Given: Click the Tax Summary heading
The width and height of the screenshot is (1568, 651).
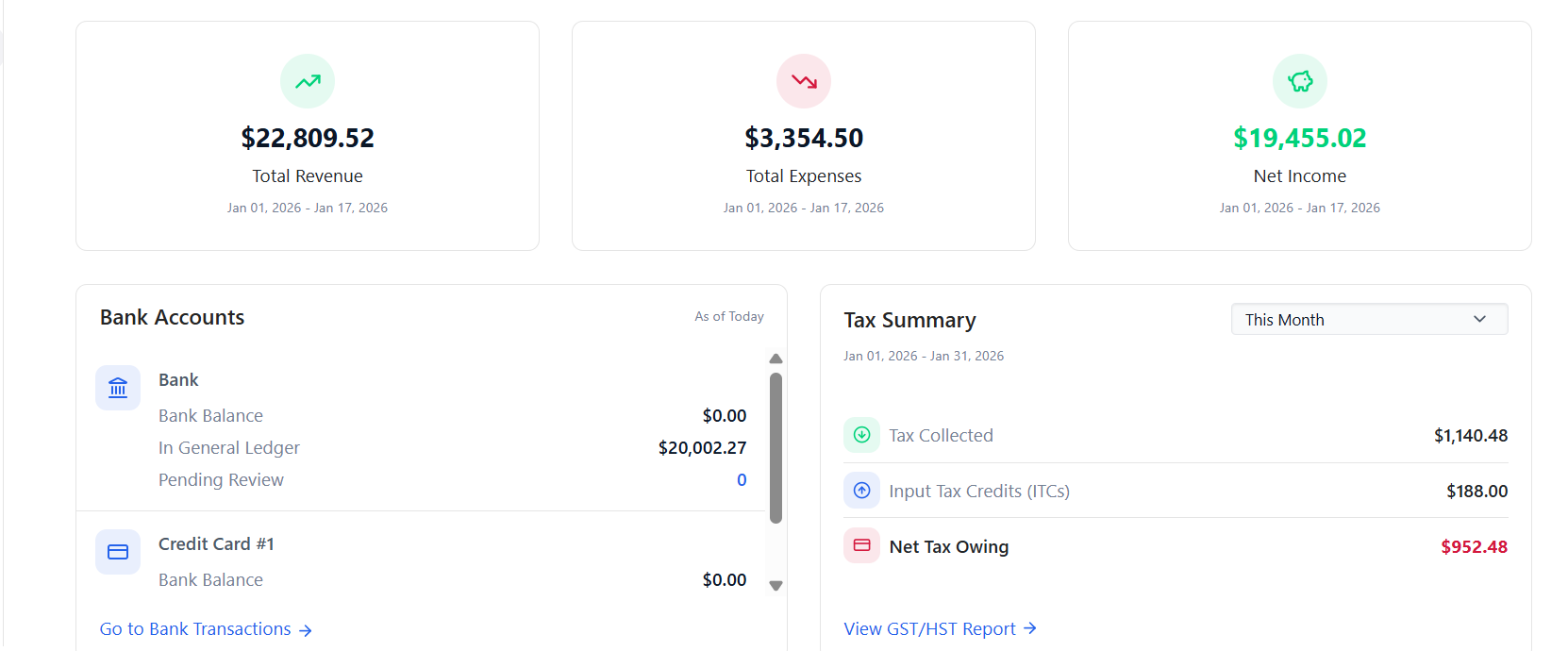Looking at the screenshot, I should coord(909,321).
